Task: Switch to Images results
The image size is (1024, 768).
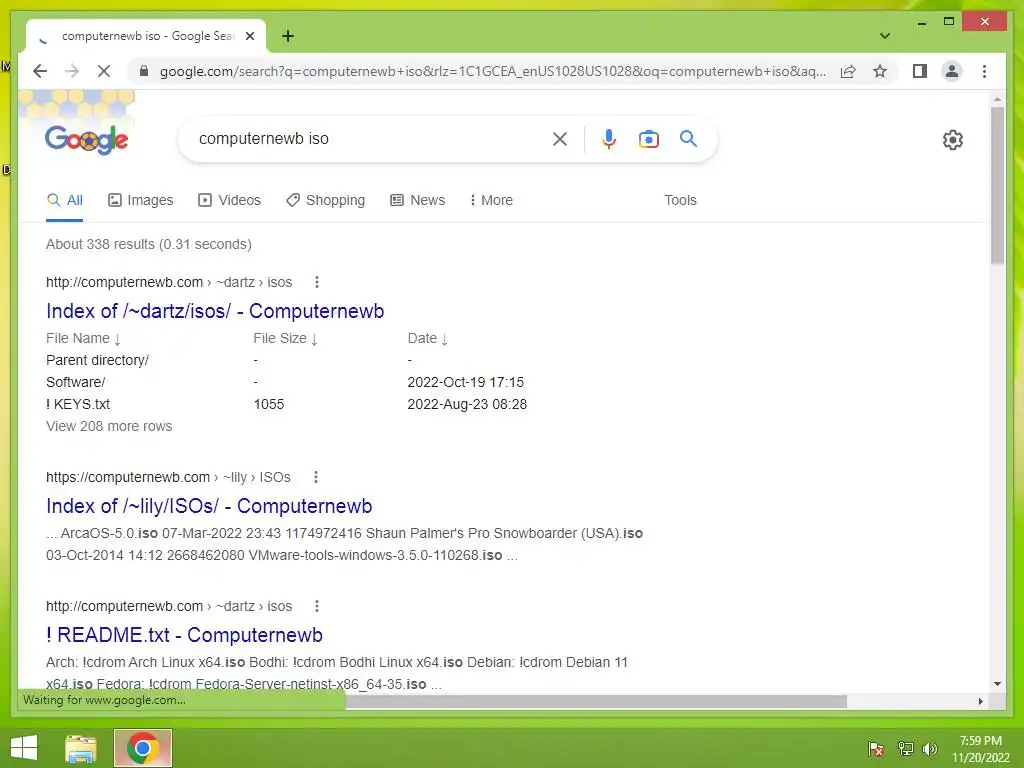Action: click(x=140, y=200)
